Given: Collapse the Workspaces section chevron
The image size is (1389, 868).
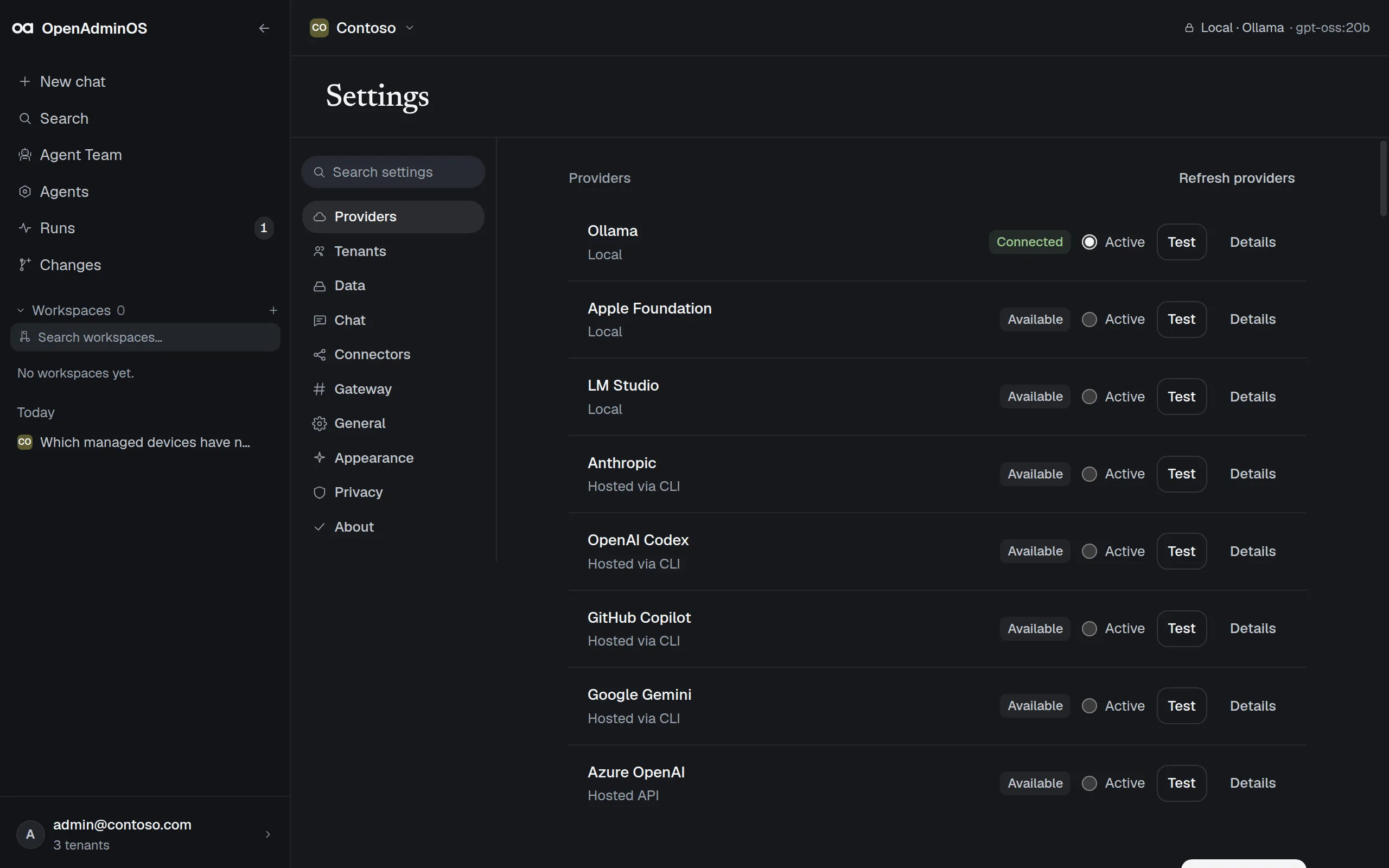Looking at the screenshot, I should [x=21, y=310].
